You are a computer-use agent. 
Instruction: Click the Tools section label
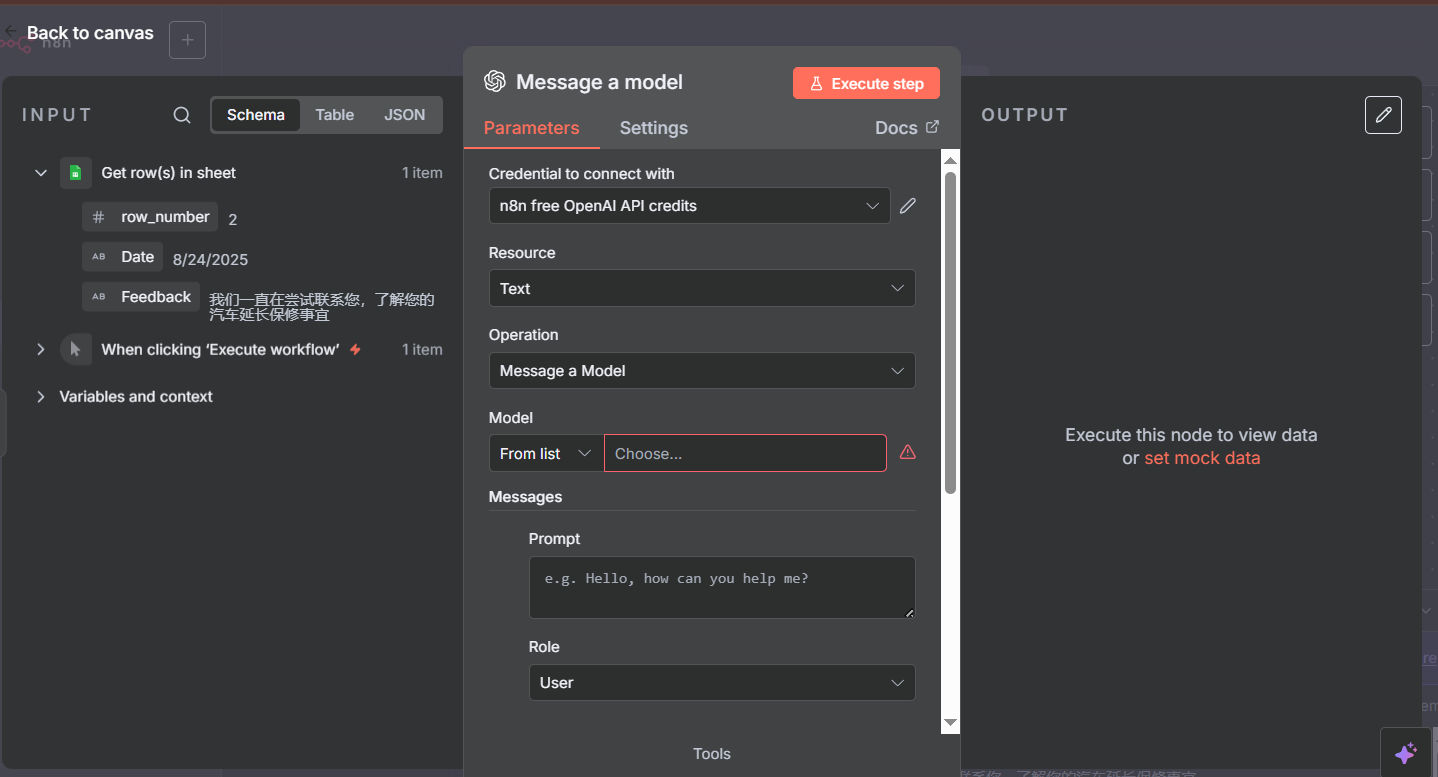click(712, 753)
